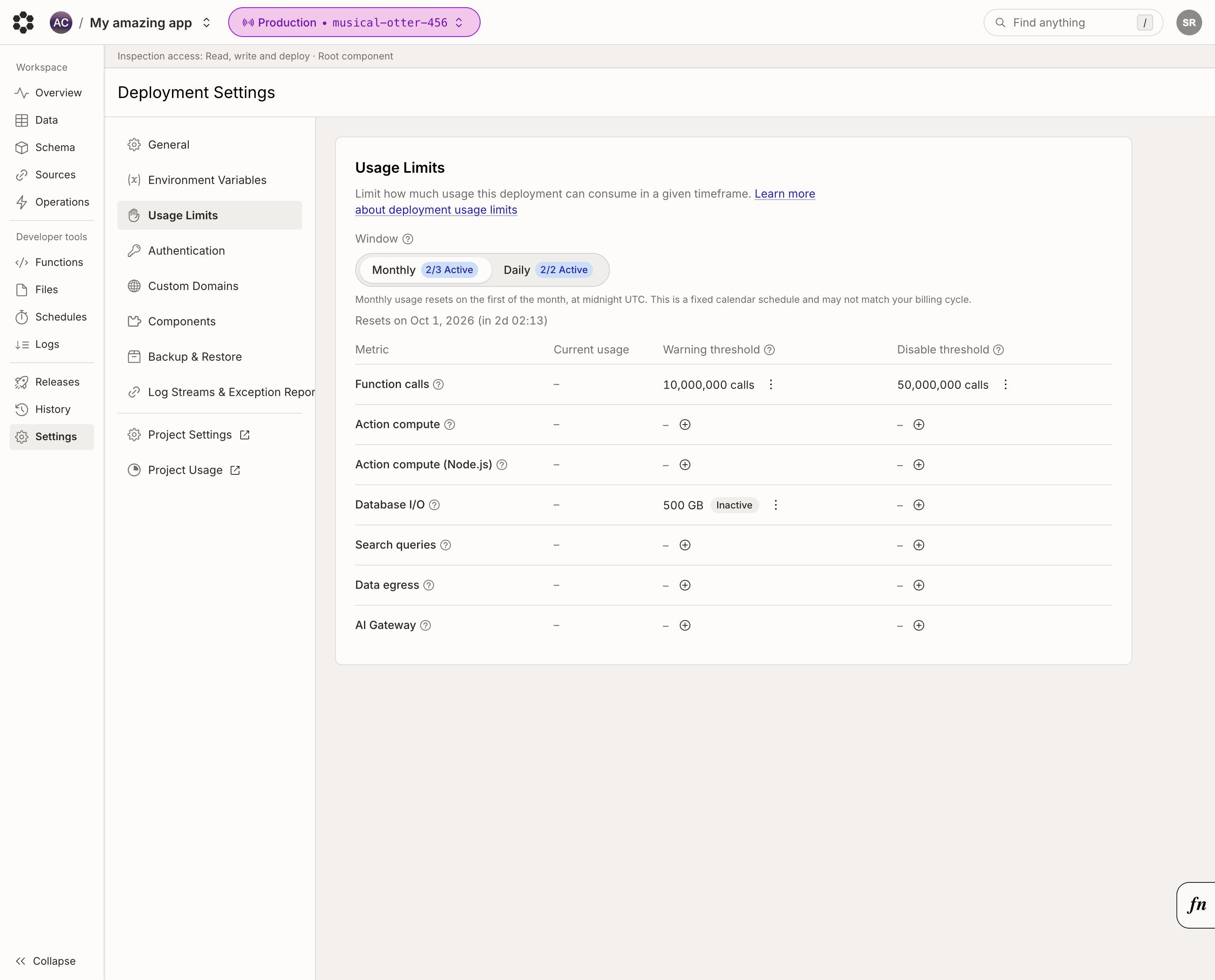
Task: Open the Releases page
Action: click(x=51, y=382)
